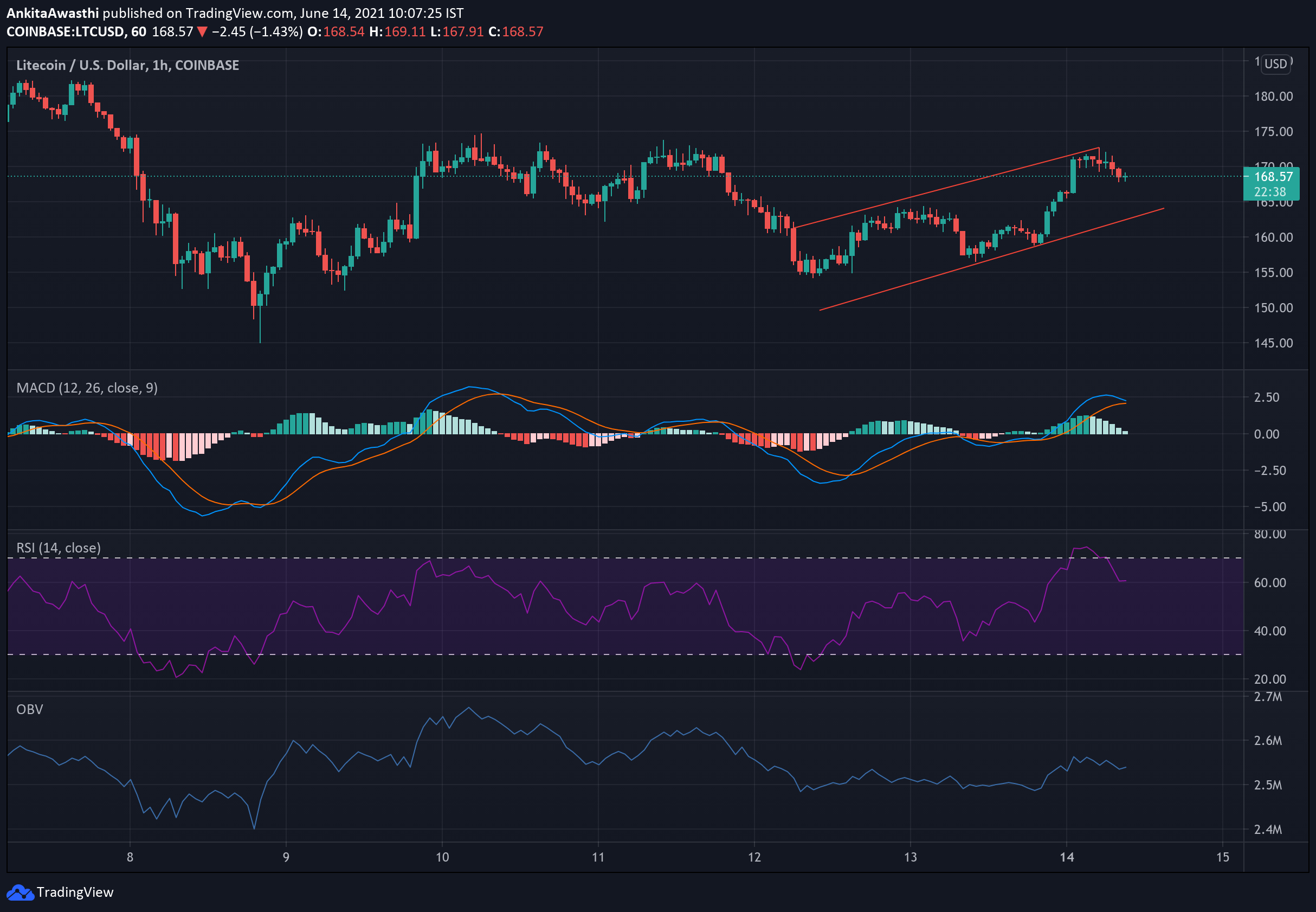1316x912 pixels.
Task: Click the OBV indicator label
Action: tap(30, 709)
